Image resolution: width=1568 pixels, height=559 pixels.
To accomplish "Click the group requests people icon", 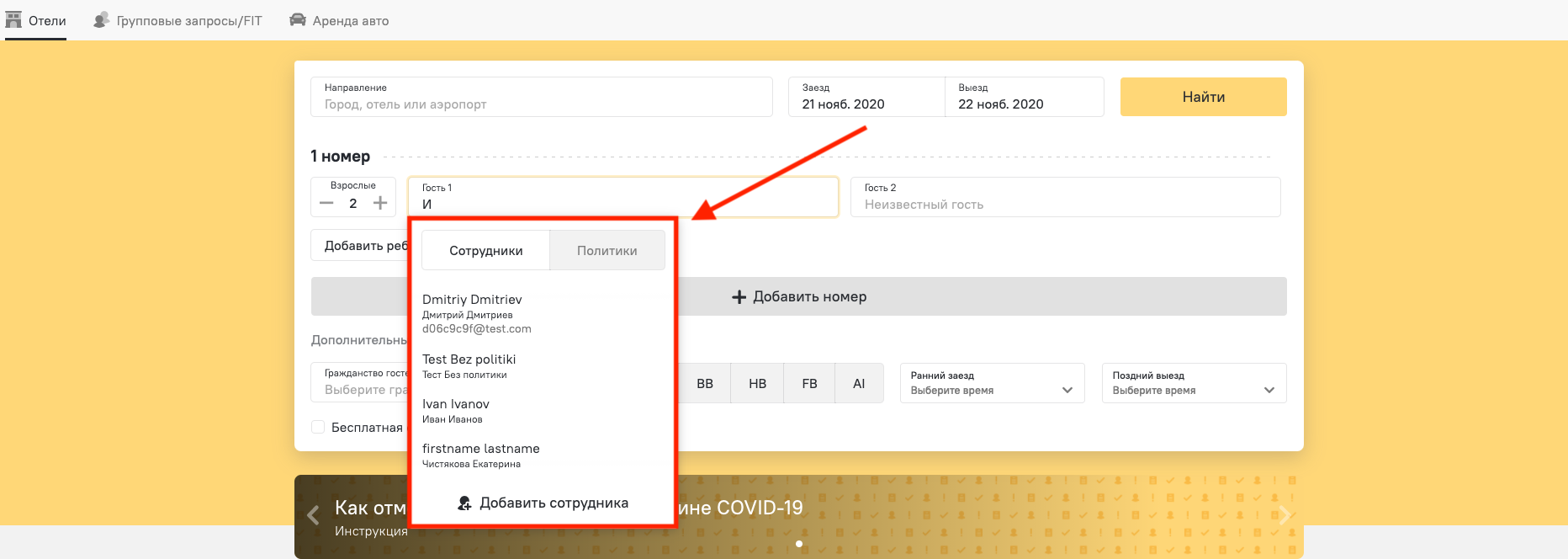I will [x=102, y=20].
